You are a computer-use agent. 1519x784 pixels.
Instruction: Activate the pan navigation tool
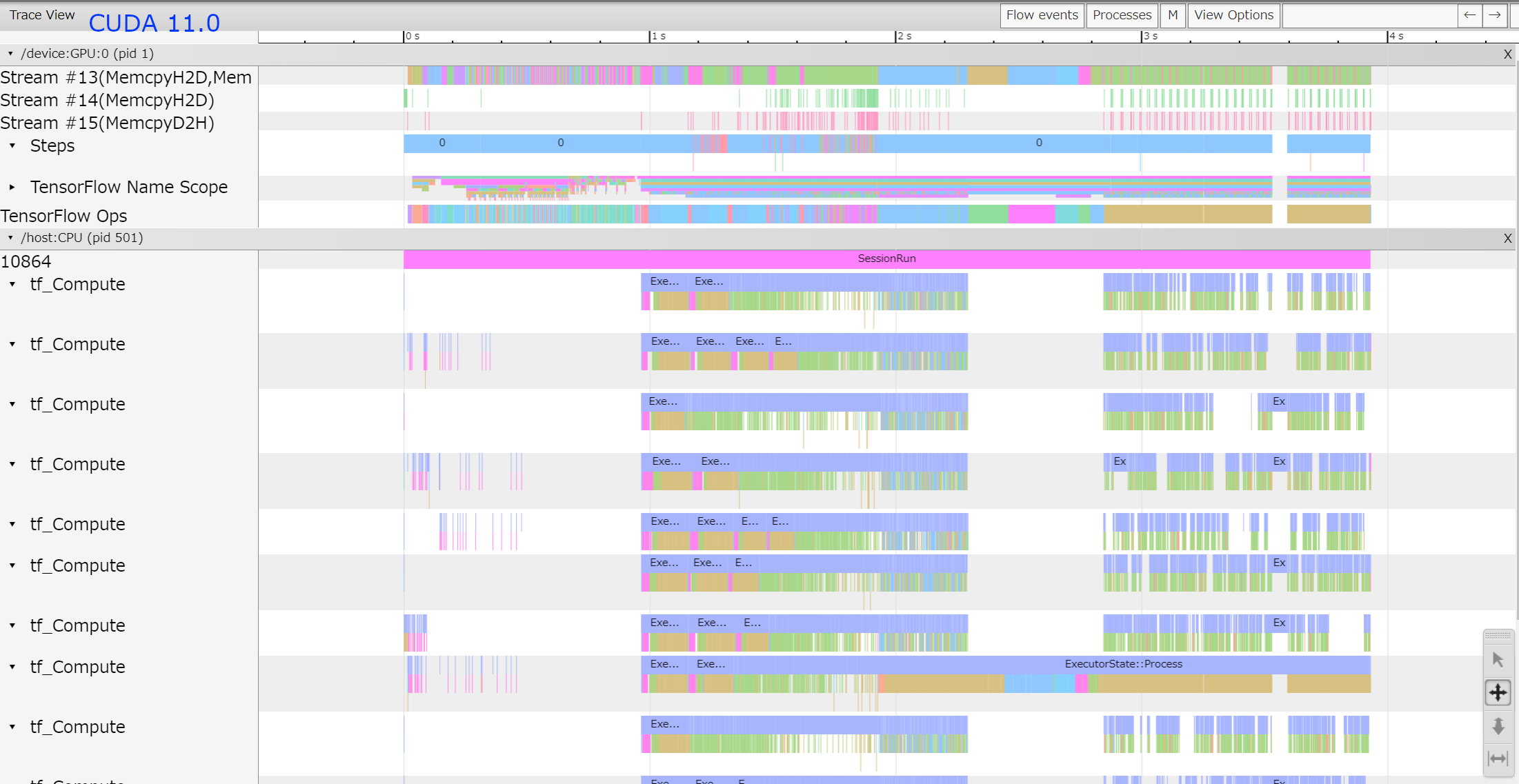tap(1498, 693)
